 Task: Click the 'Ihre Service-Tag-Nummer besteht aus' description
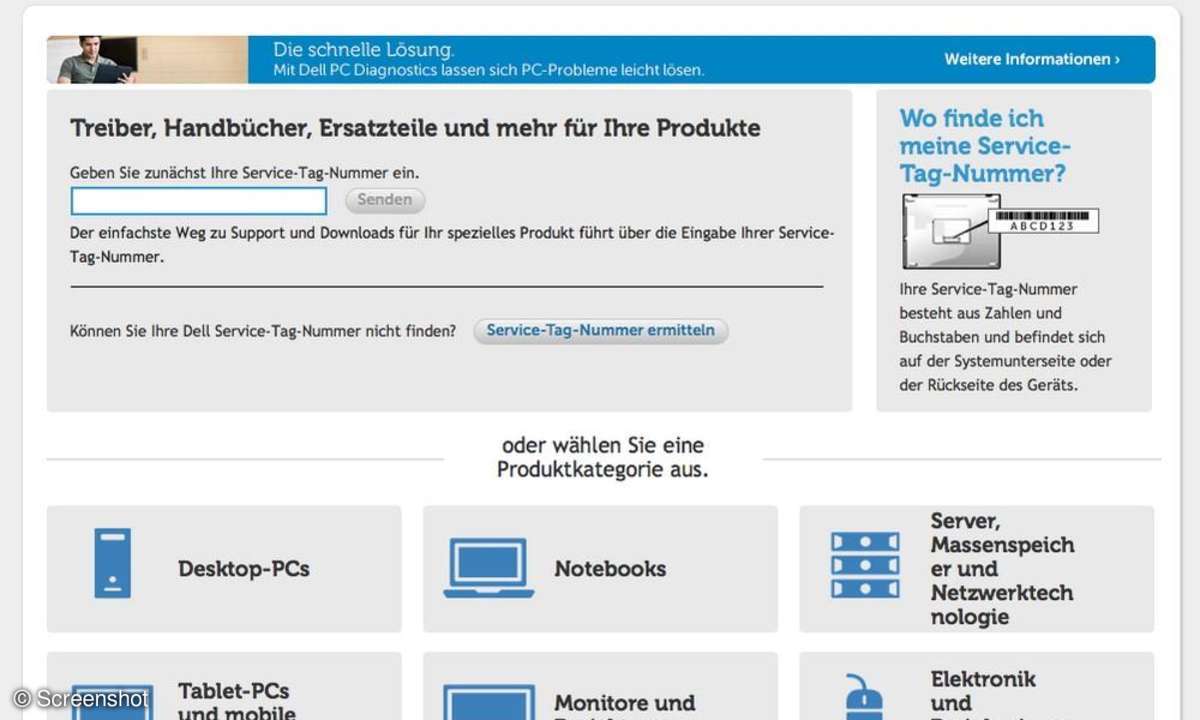(1005, 337)
